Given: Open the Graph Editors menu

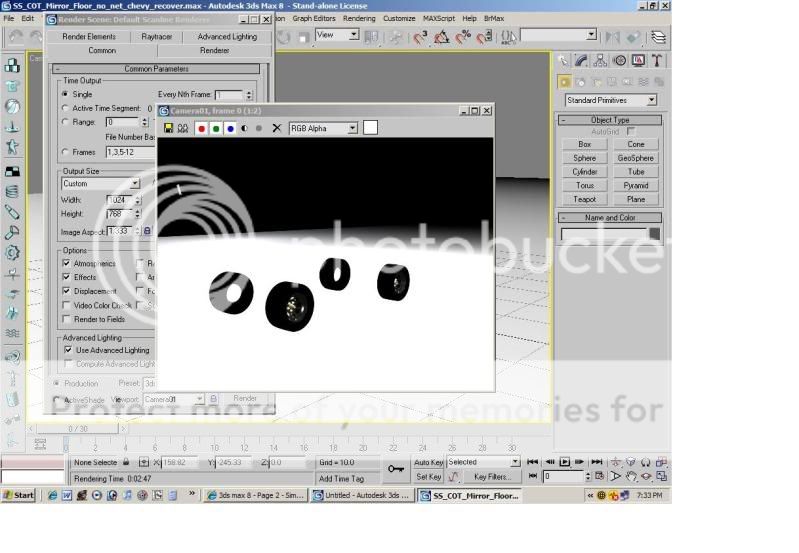Looking at the screenshot, I should tap(314, 18).
